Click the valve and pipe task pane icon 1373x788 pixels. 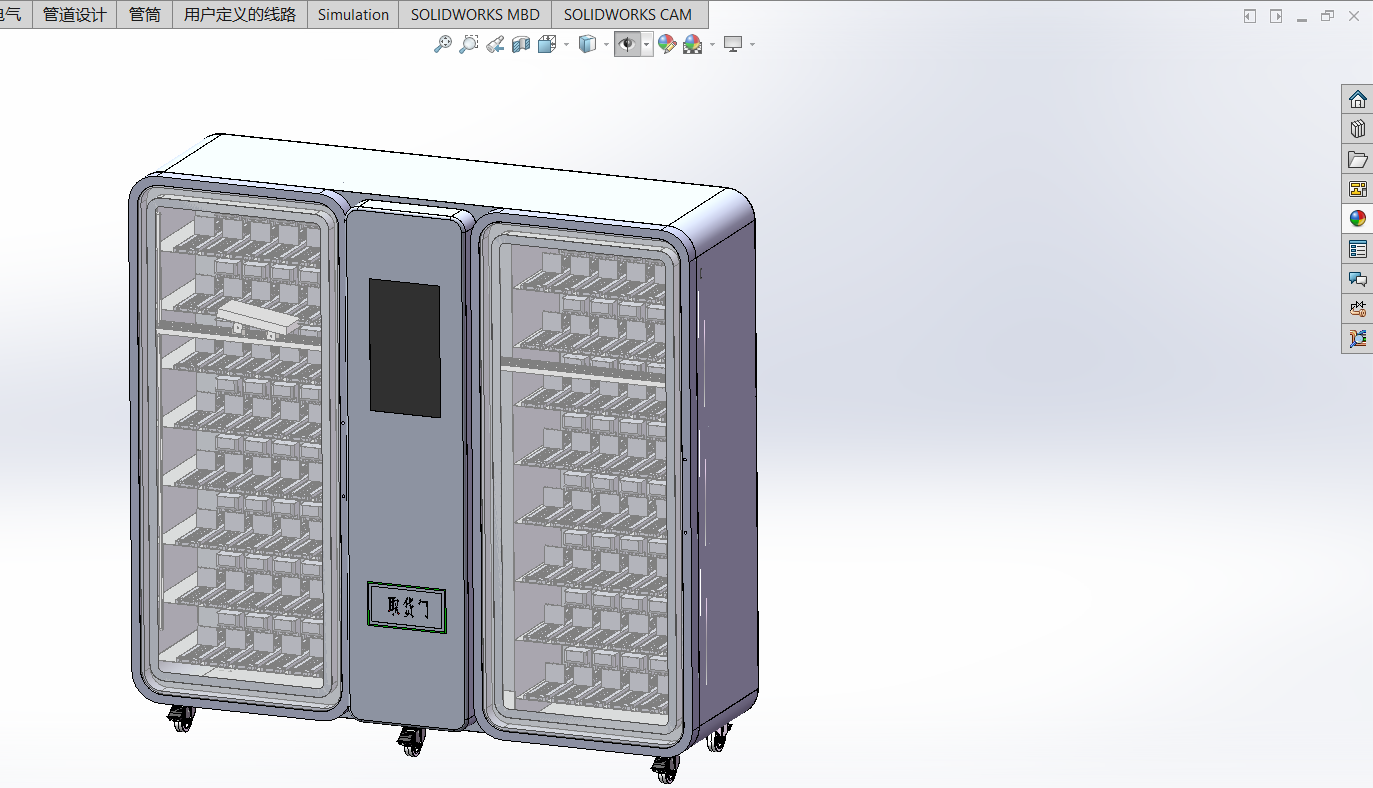click(1357, 309)
